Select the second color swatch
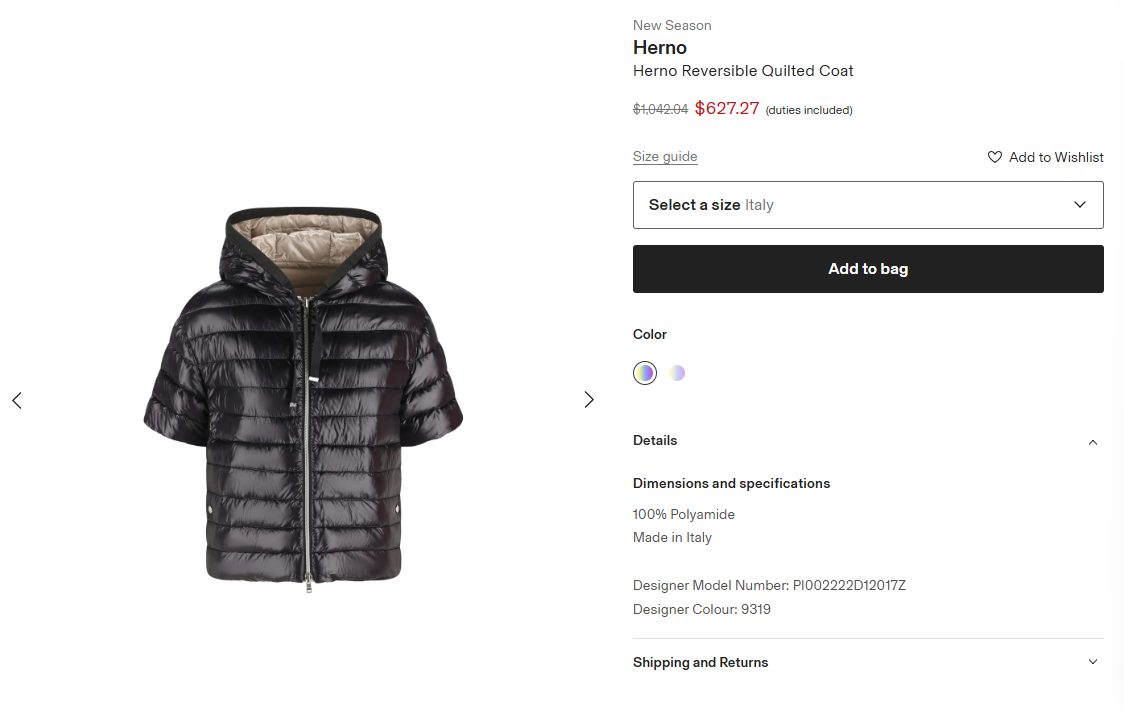This screenshot has height=714, width=1124. coord(678,372)
